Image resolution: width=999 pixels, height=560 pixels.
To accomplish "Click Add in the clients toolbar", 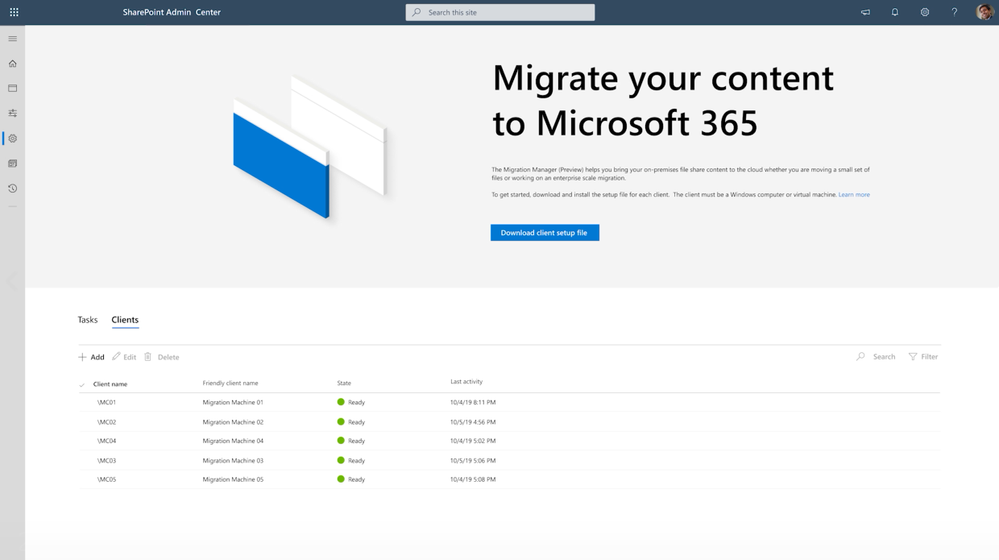I will [91, 357].
